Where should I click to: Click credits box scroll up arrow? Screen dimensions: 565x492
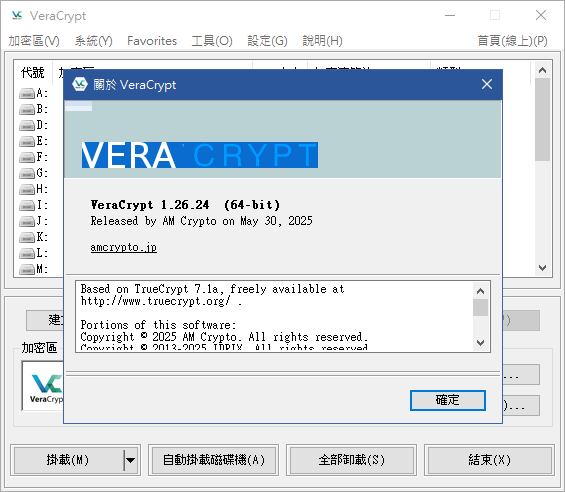[480, 291]
